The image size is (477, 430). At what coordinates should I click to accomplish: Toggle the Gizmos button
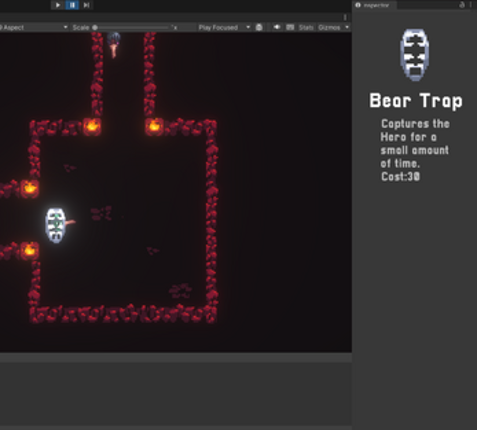click(329, 27)
